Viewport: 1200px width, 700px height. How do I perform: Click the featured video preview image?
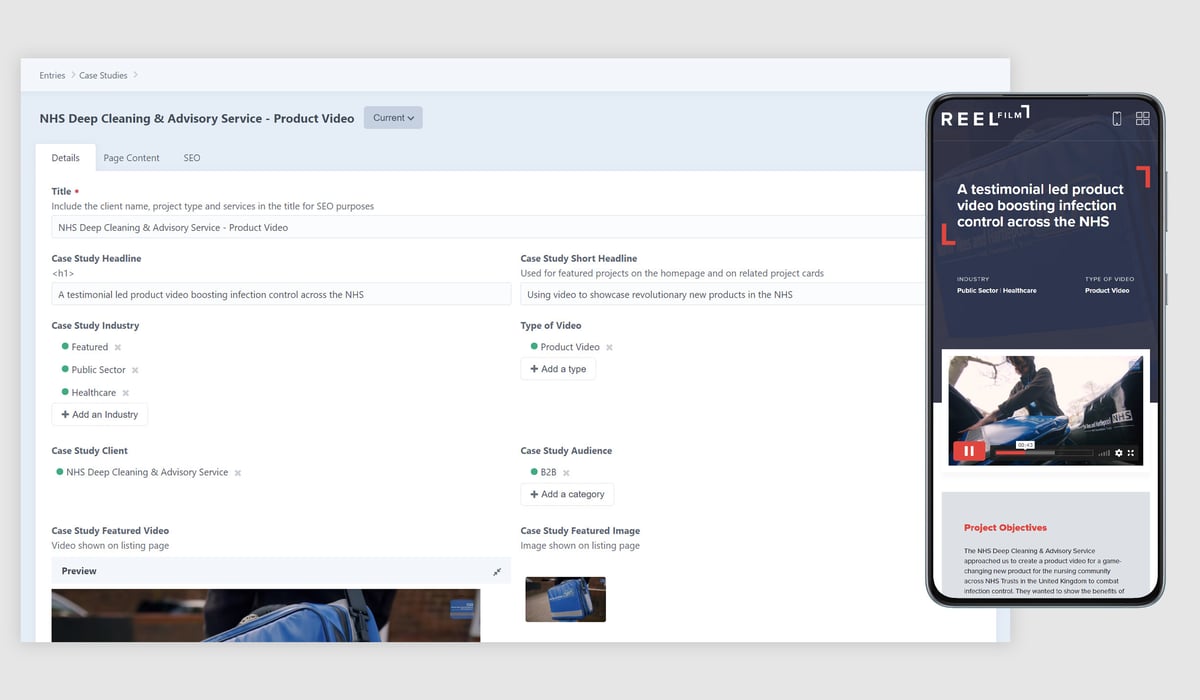pos(266,615)
